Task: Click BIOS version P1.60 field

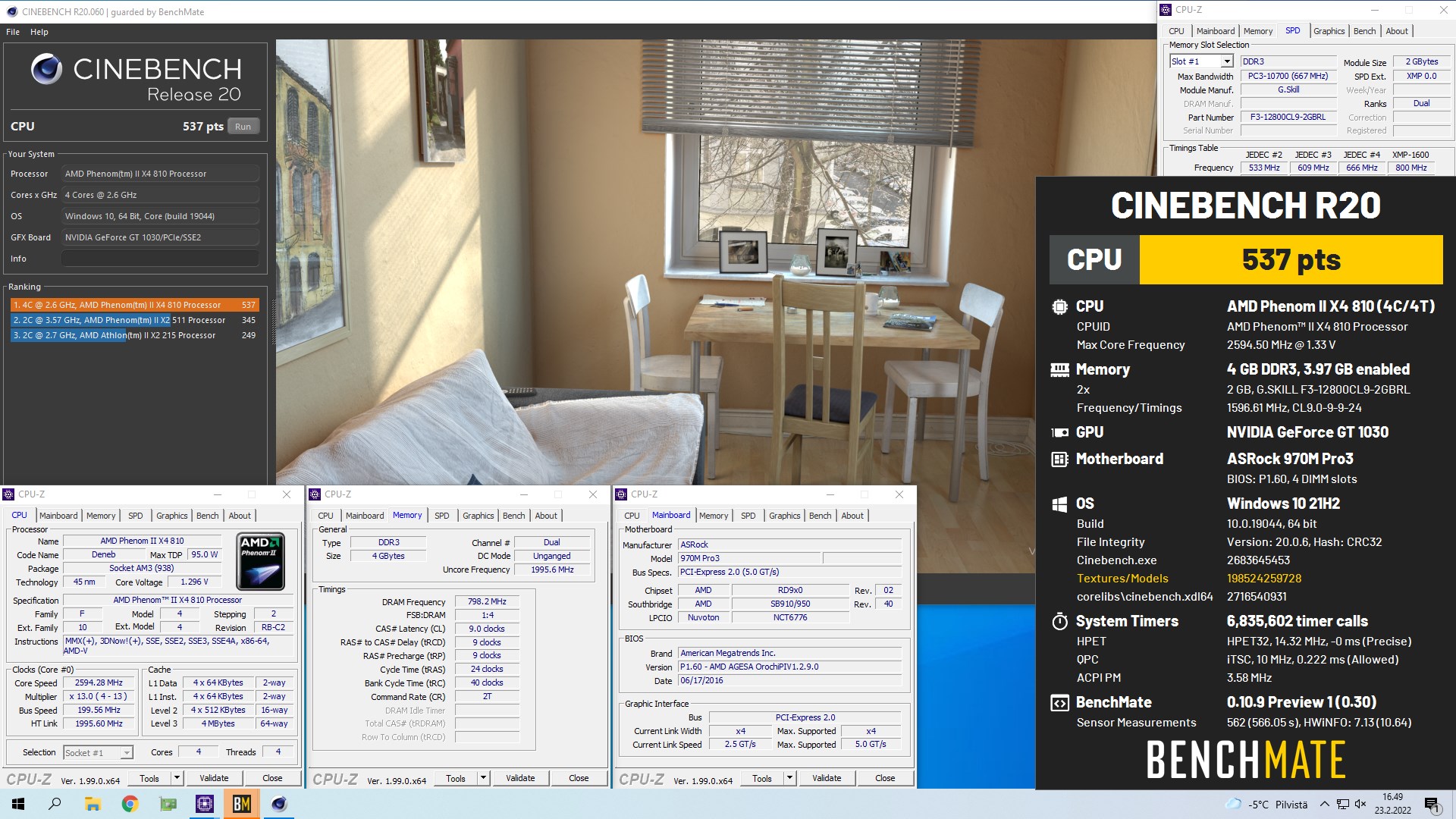Action: pyautogui.click(x=789, y=667)
